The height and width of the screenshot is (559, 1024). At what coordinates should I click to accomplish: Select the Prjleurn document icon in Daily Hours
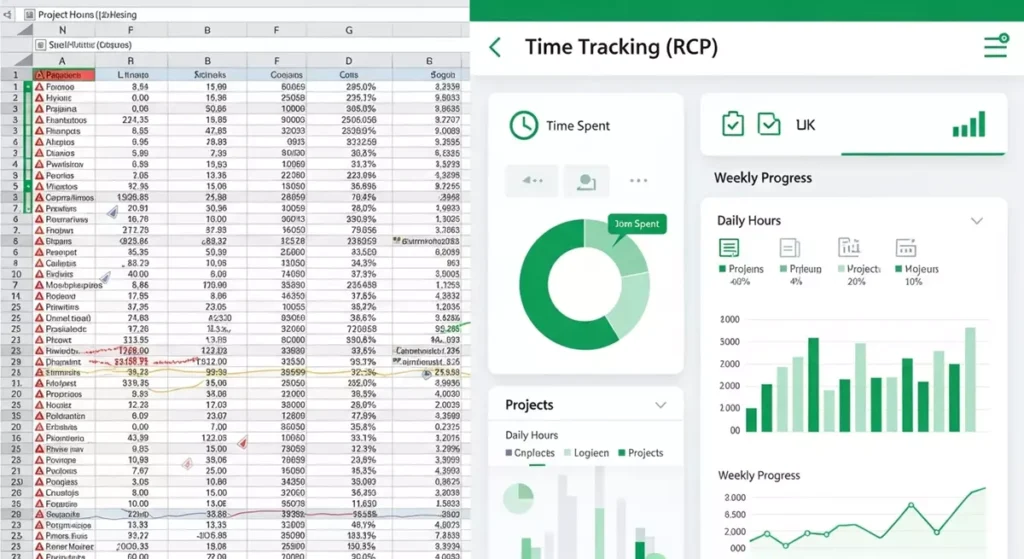pos(790,248)
